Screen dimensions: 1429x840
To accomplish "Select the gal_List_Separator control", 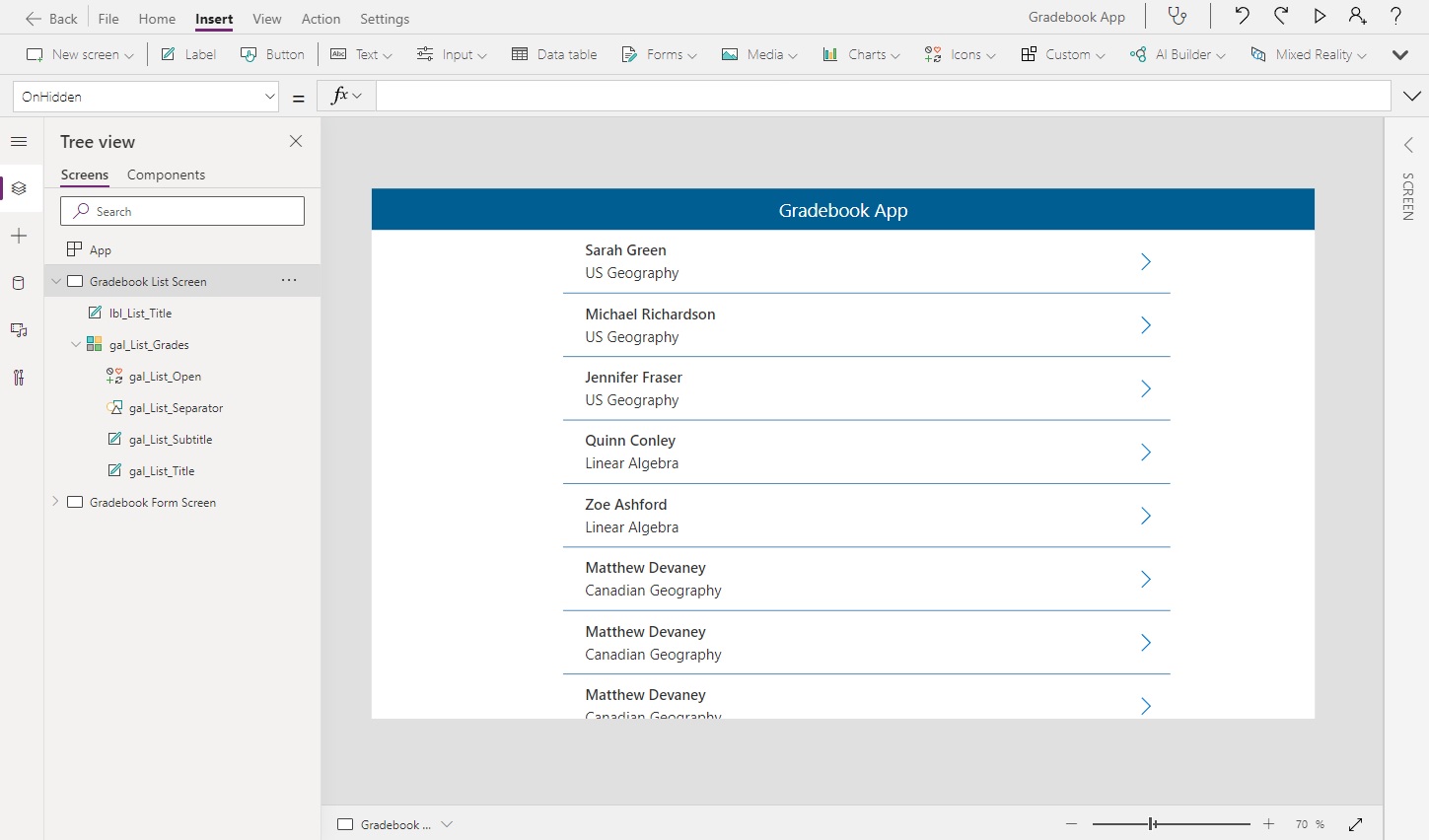I will coord(178,407).
